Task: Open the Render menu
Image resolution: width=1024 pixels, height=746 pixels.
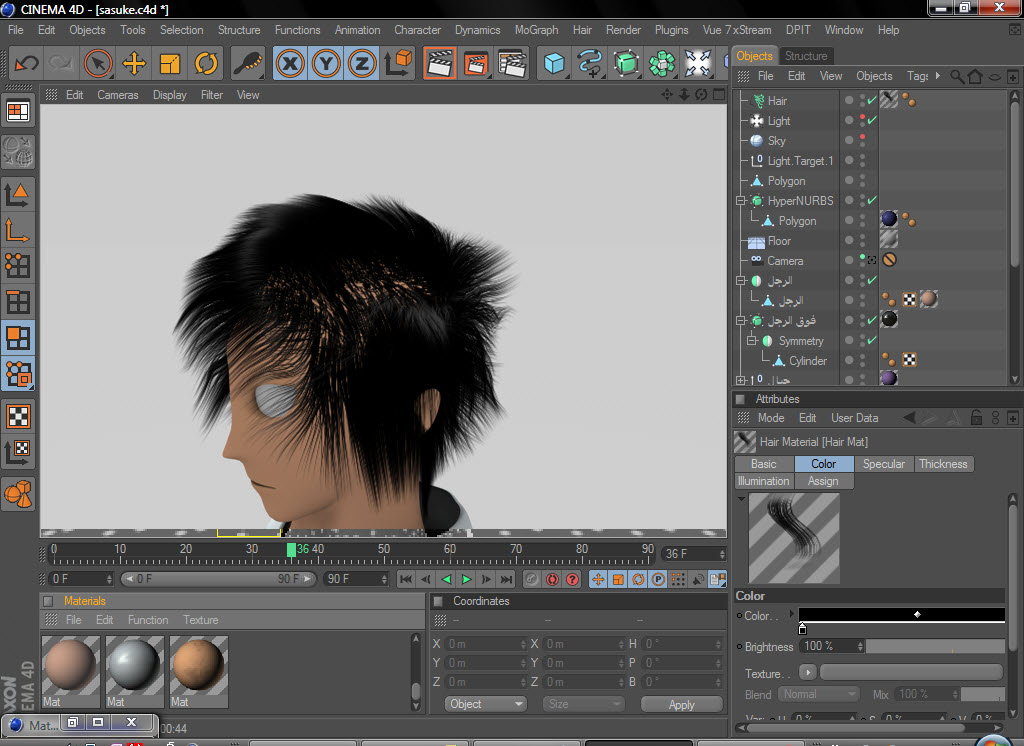Action: point(623,30)
